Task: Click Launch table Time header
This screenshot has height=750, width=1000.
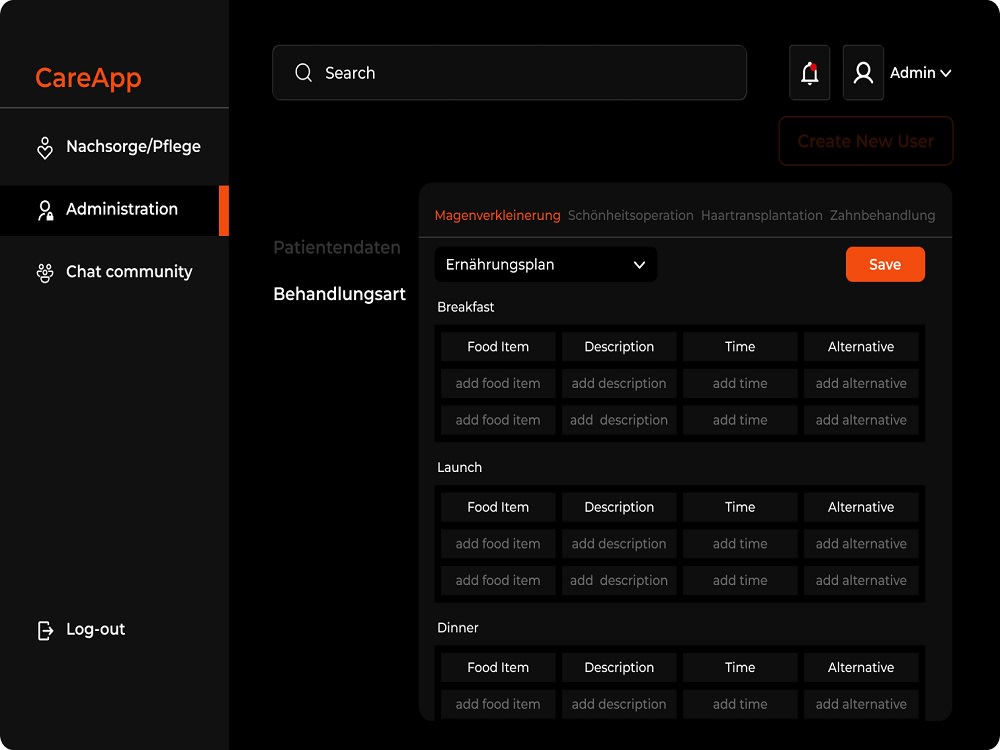Action: [x=740, y=507]
